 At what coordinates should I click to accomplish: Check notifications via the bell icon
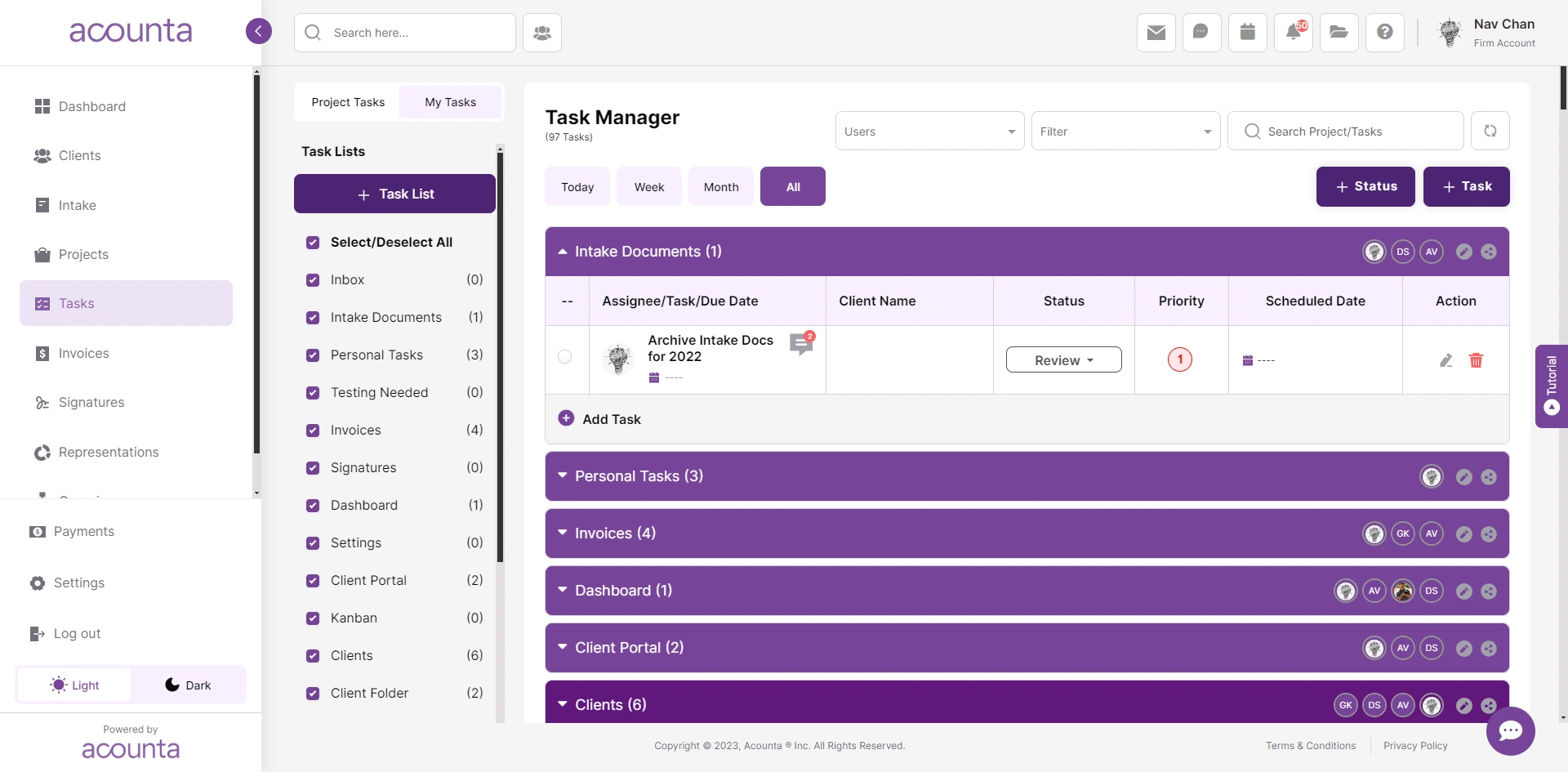pos(1293,33)
